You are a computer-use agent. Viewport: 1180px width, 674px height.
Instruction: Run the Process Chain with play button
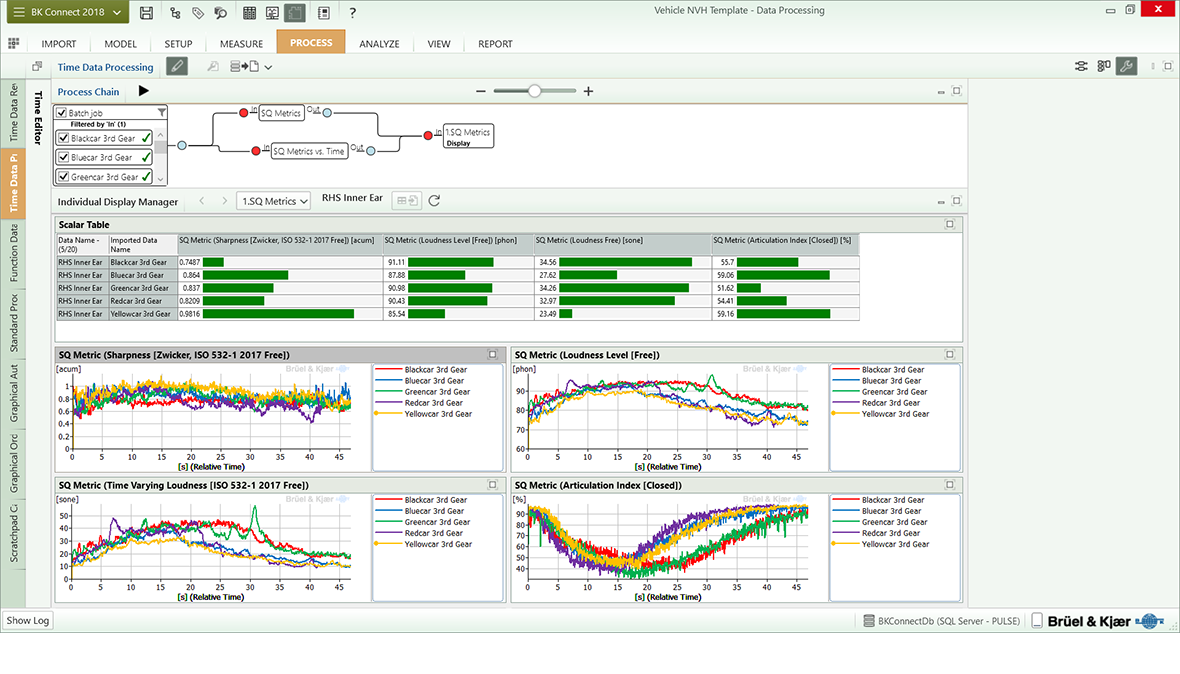(144, 91)
